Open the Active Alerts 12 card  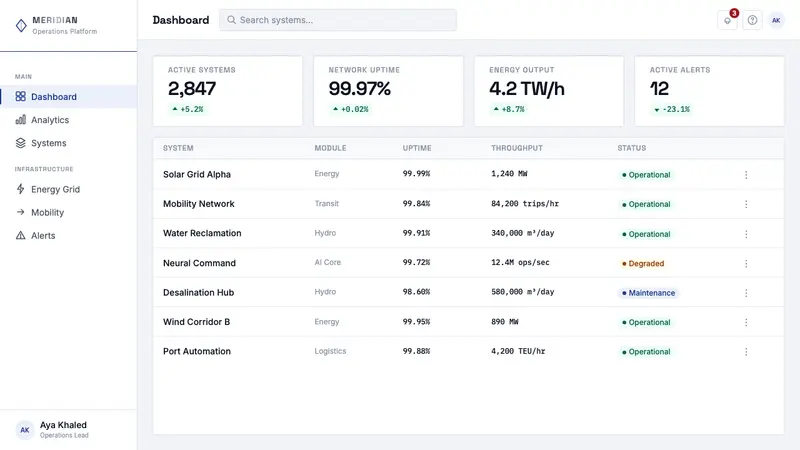tap(709, 91)
